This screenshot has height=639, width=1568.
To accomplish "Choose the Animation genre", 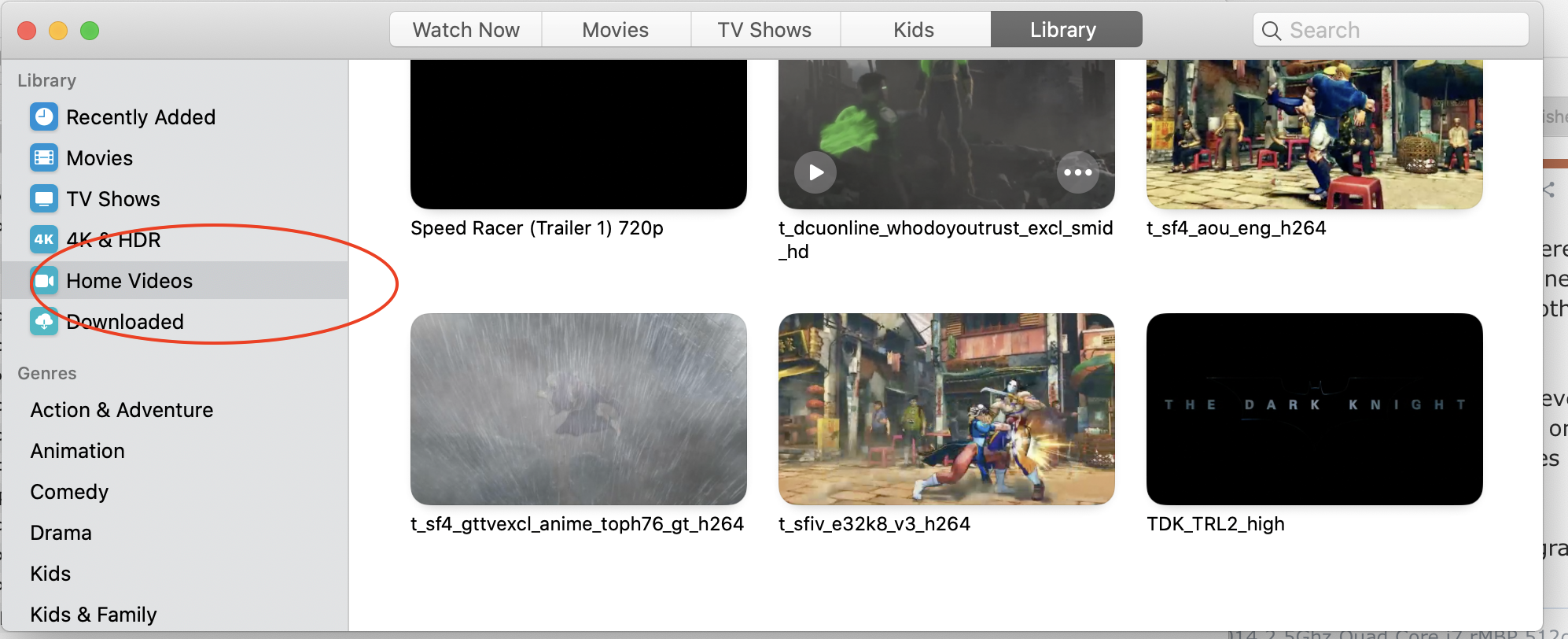I will 78,451.
